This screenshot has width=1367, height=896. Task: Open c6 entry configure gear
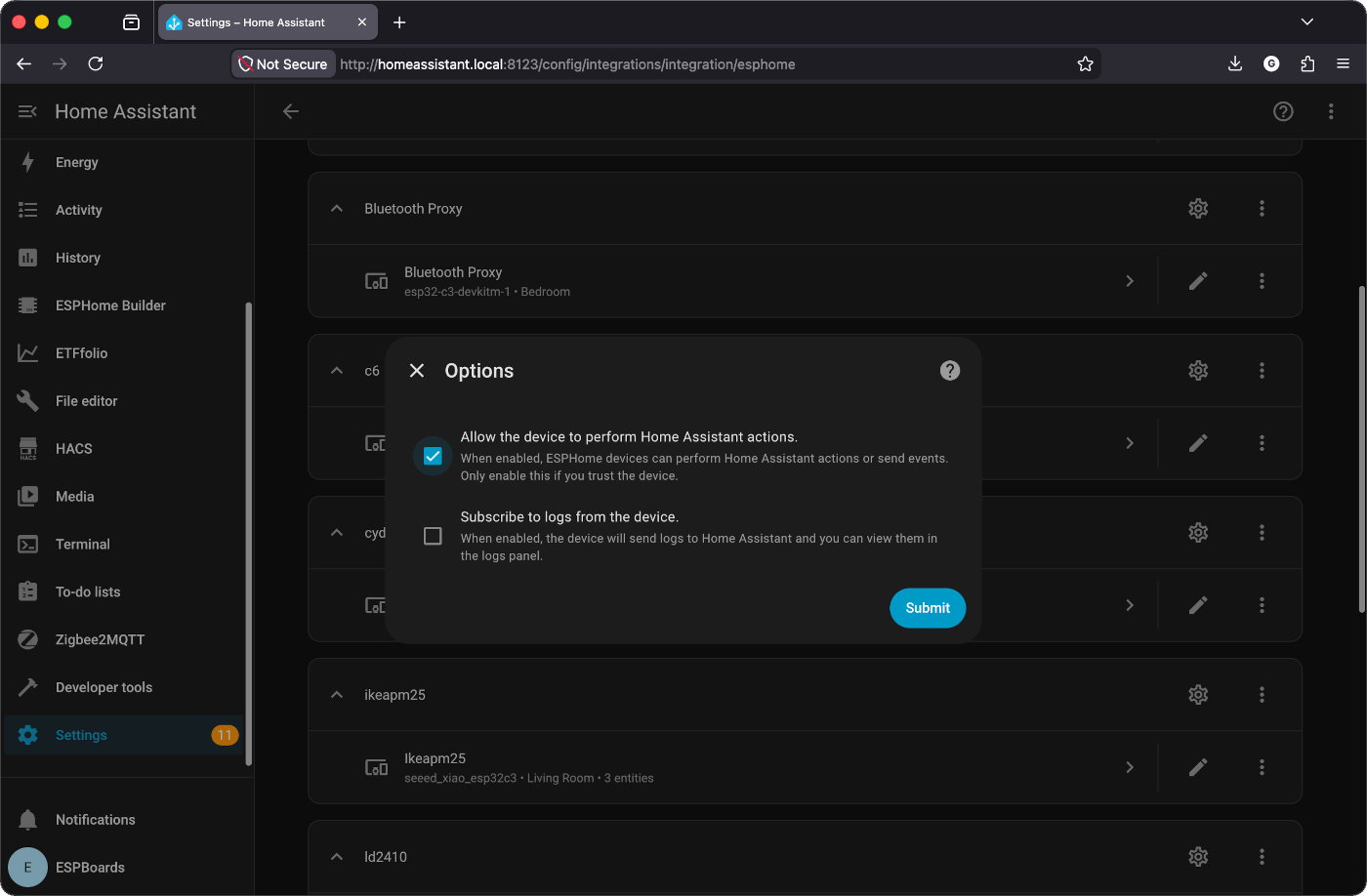pos(1198,371)
